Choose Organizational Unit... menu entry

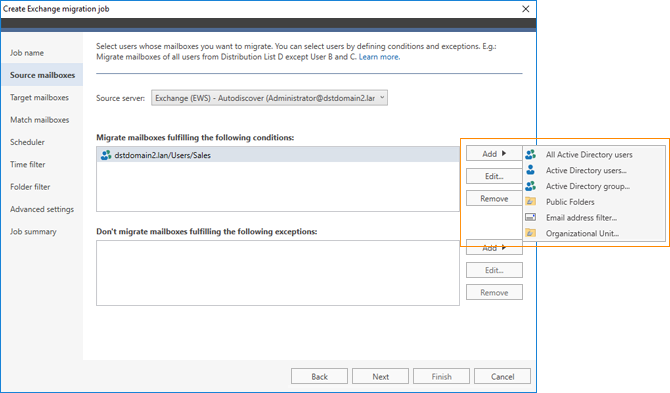tap(594, 233)
